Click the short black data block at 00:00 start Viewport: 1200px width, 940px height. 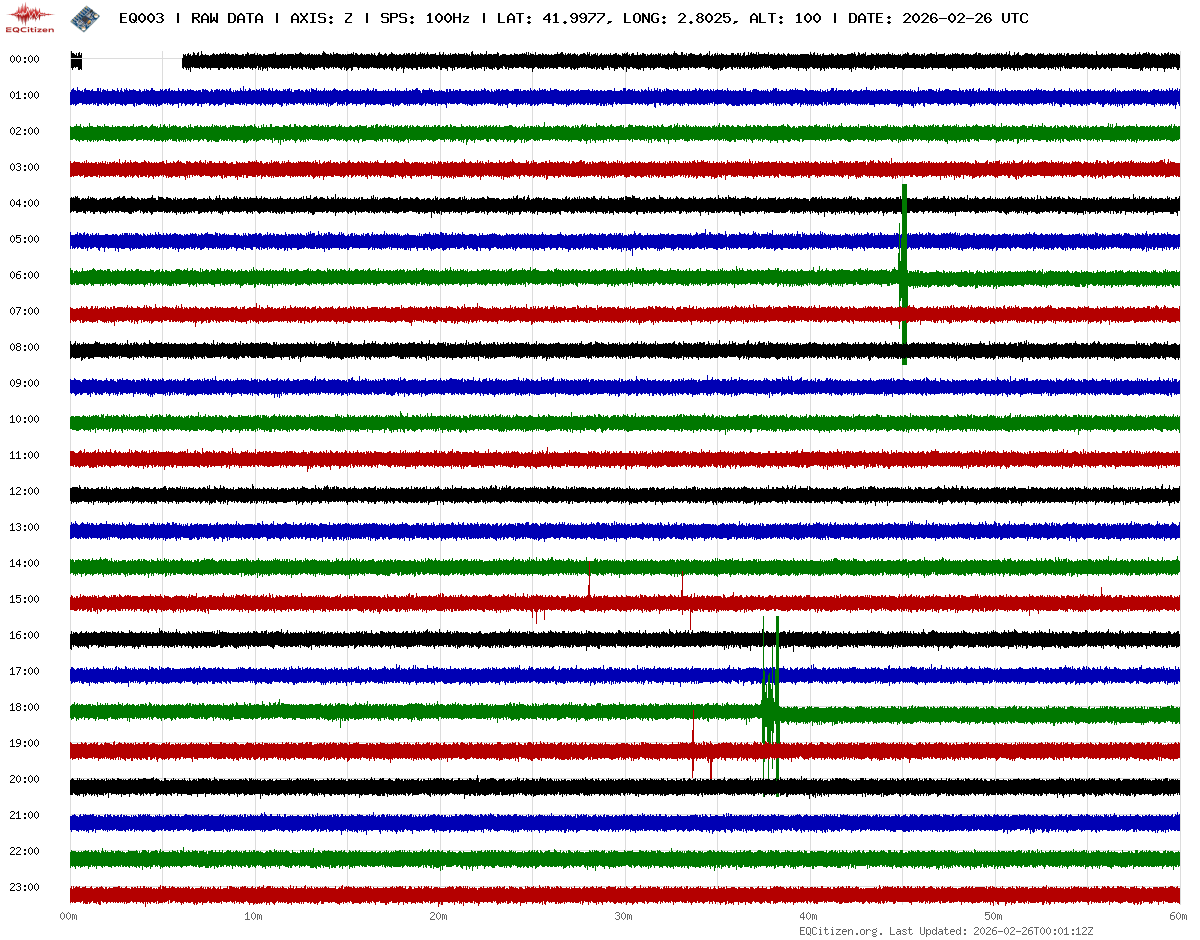pyautogui.click(x=76, y=62)
